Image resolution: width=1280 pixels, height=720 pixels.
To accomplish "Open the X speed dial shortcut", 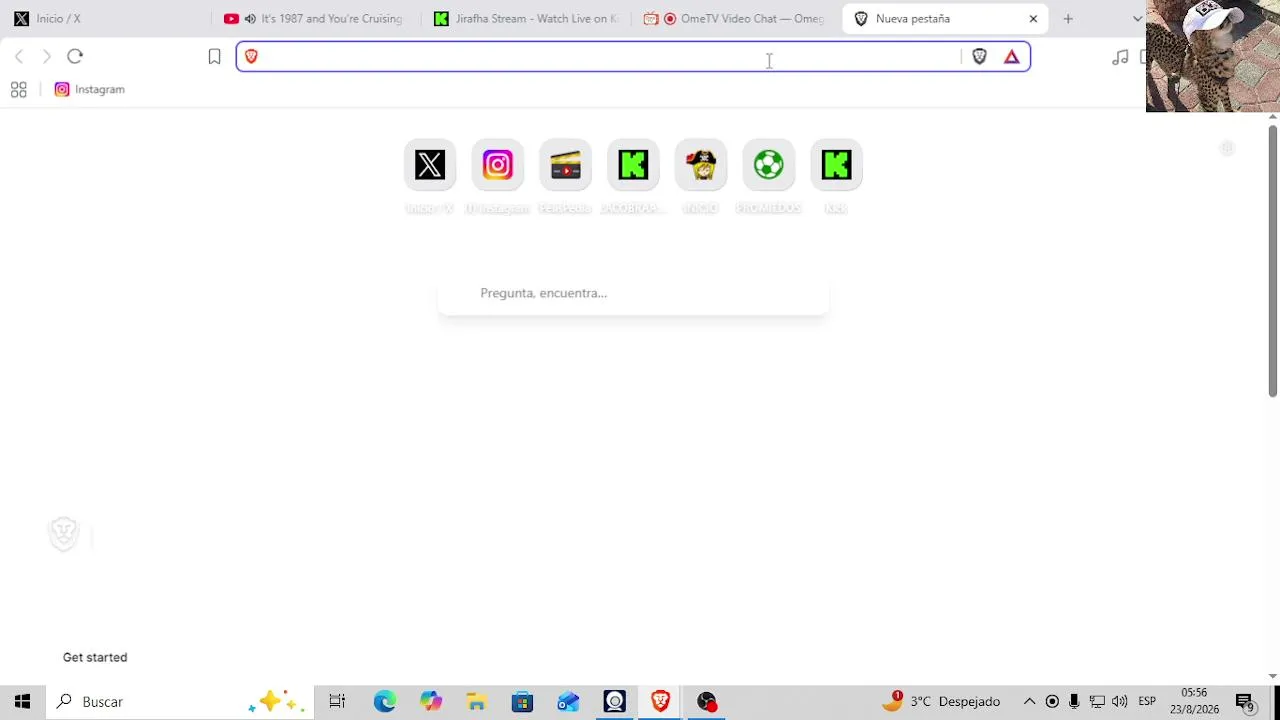I will [x=430, y=165].
